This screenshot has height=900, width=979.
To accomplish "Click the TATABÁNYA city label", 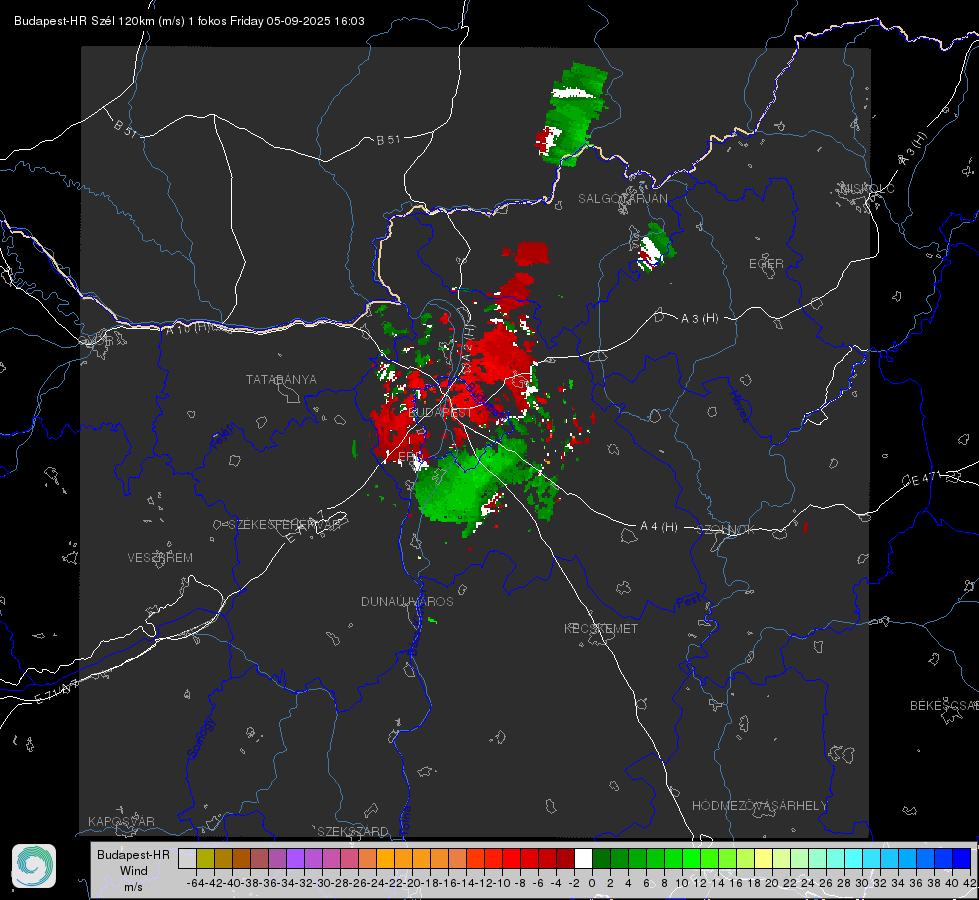I will (281, 380).
